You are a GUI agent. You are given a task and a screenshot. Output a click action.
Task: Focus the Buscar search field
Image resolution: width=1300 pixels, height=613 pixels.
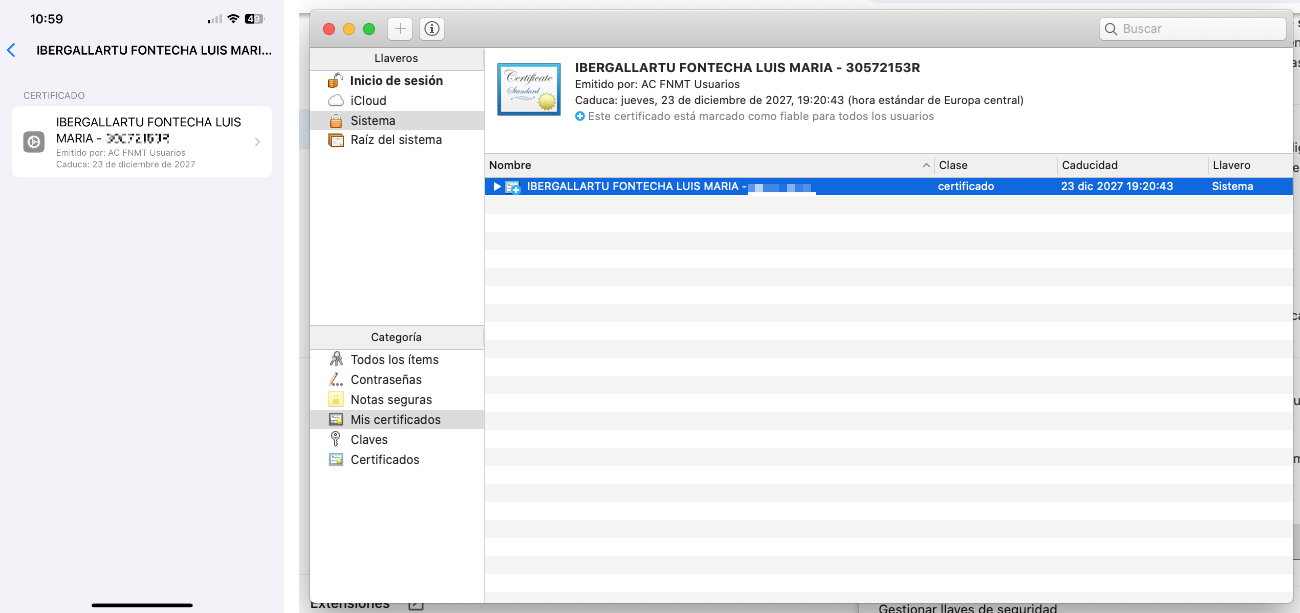[1193, 29]
